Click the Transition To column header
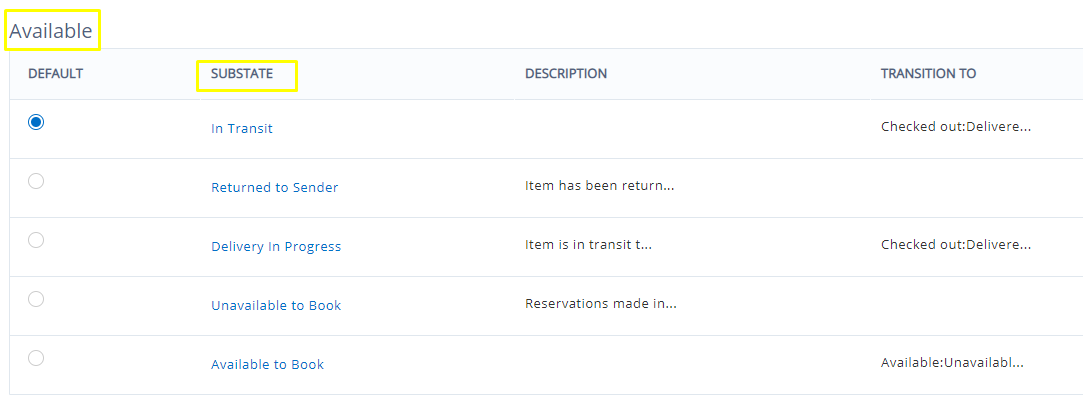Viewport: 1083px width, 402px height. (928, 74)
